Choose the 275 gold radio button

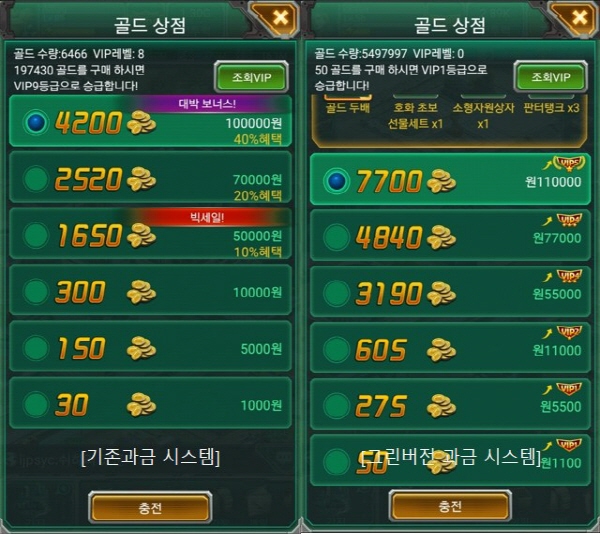click(x=336, y=406)
